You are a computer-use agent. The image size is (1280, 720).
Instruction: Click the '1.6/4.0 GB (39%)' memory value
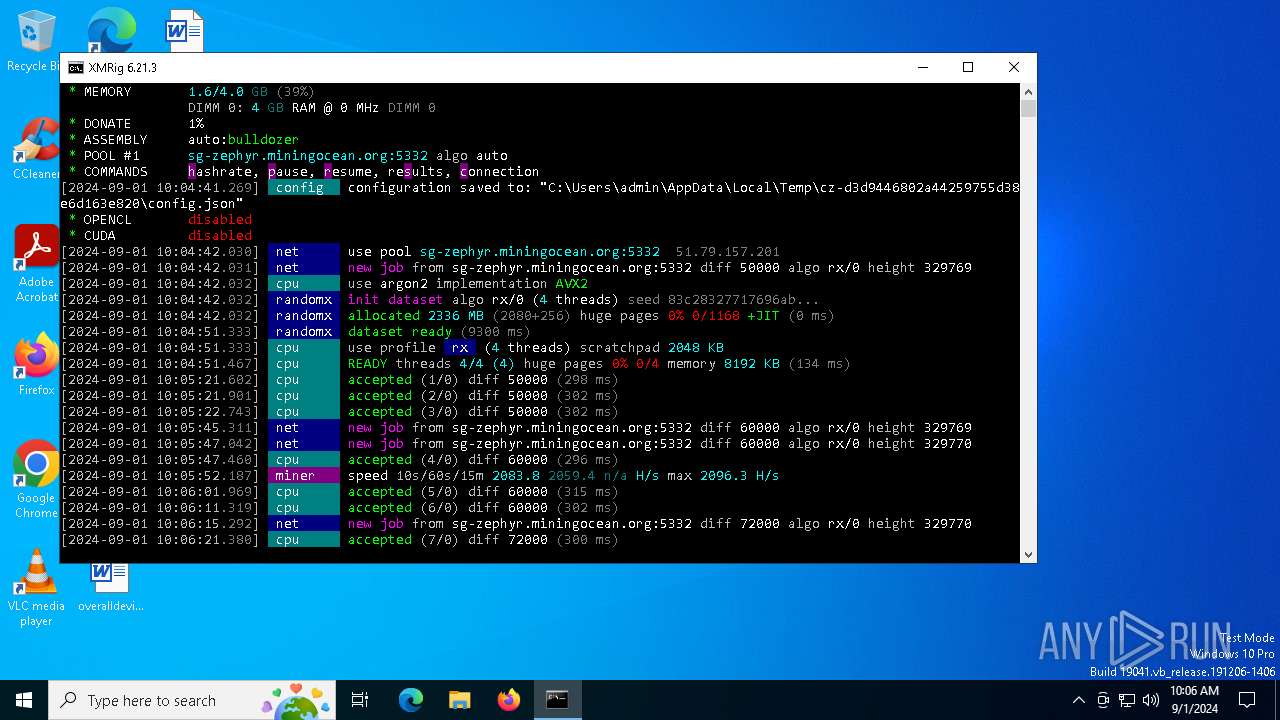pos(251,92)
